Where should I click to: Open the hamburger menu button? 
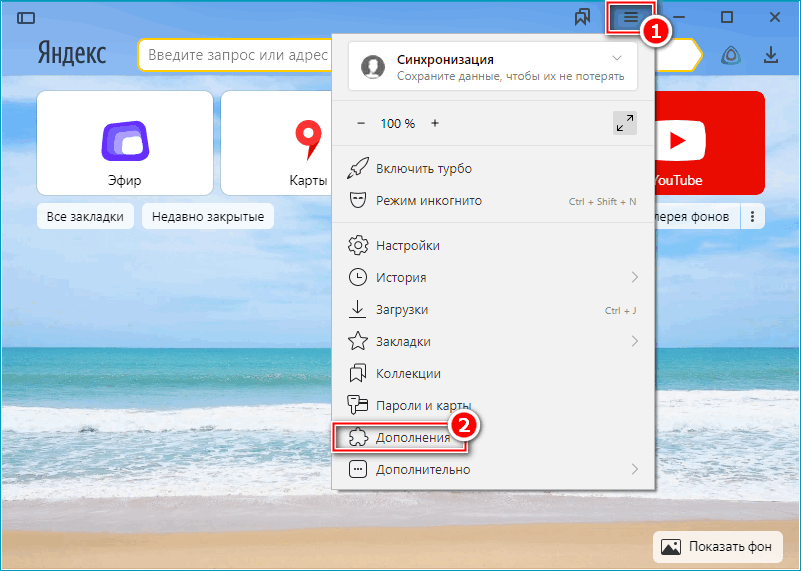tap(630, 18)
